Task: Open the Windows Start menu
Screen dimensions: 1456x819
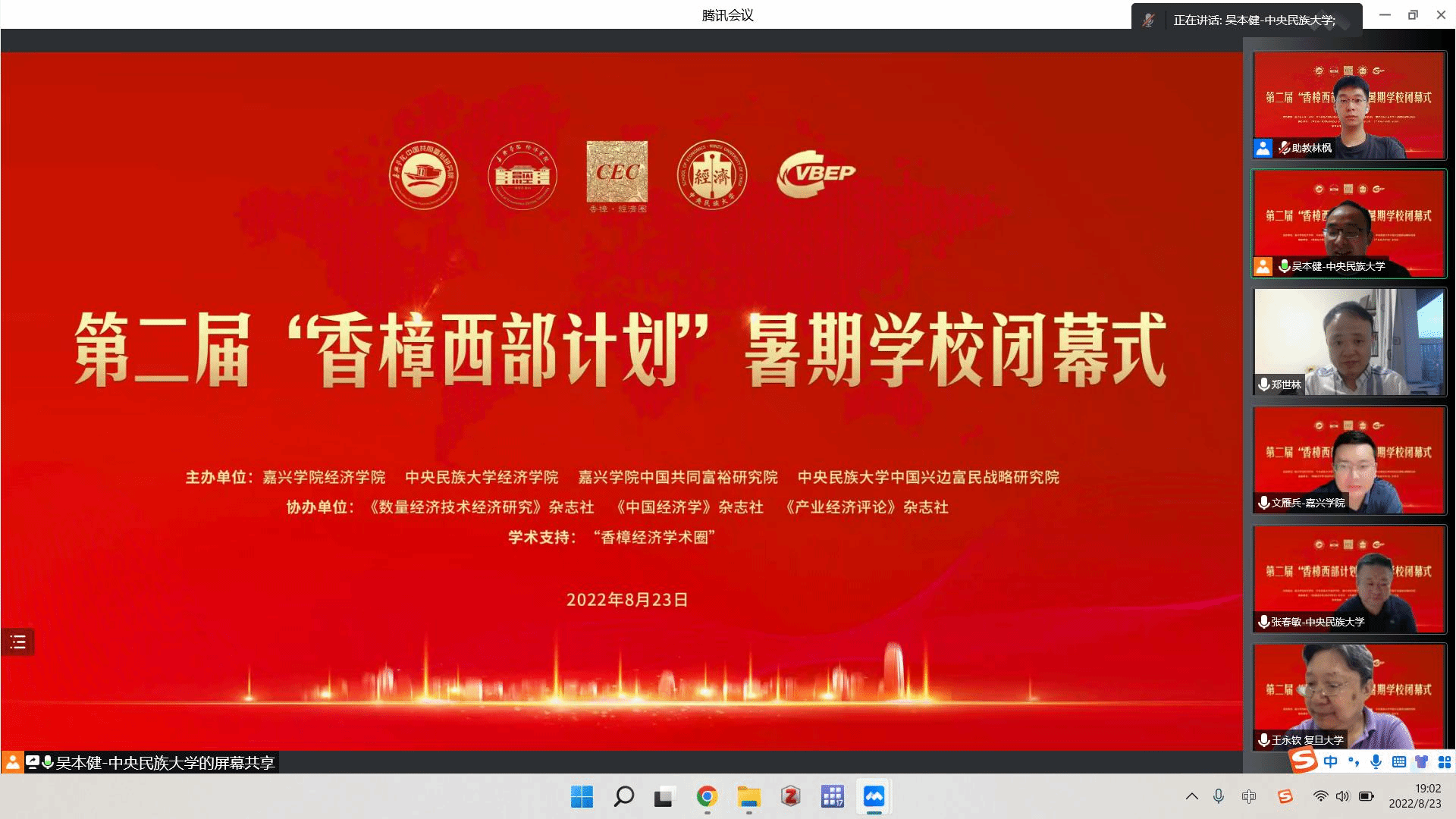Action: (x=582, y=796)
